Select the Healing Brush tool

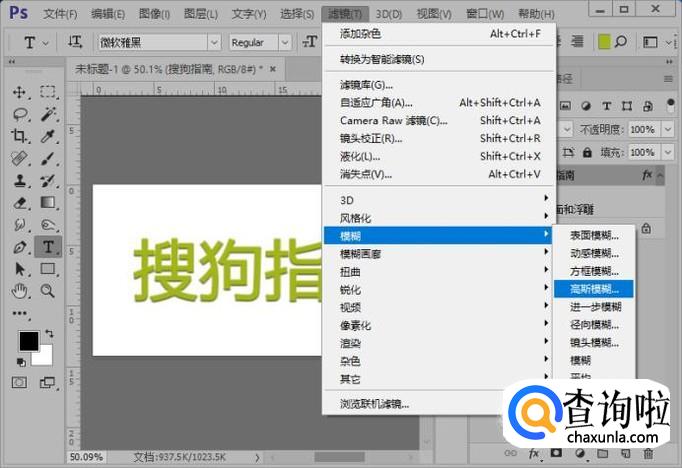20,158
